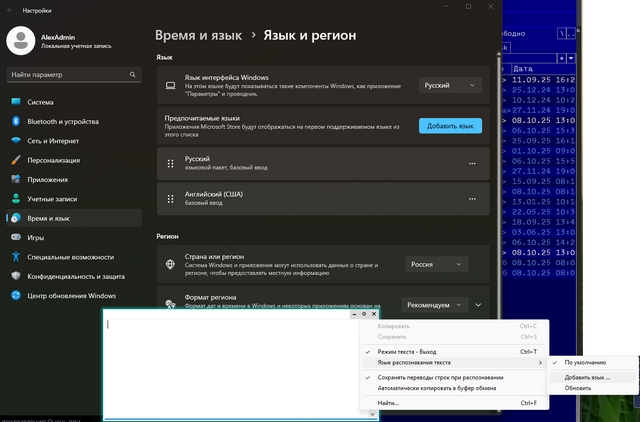The image size is (640, 422).
Task: Open the three-dot menu for Английский (США)
Action: 472,195
